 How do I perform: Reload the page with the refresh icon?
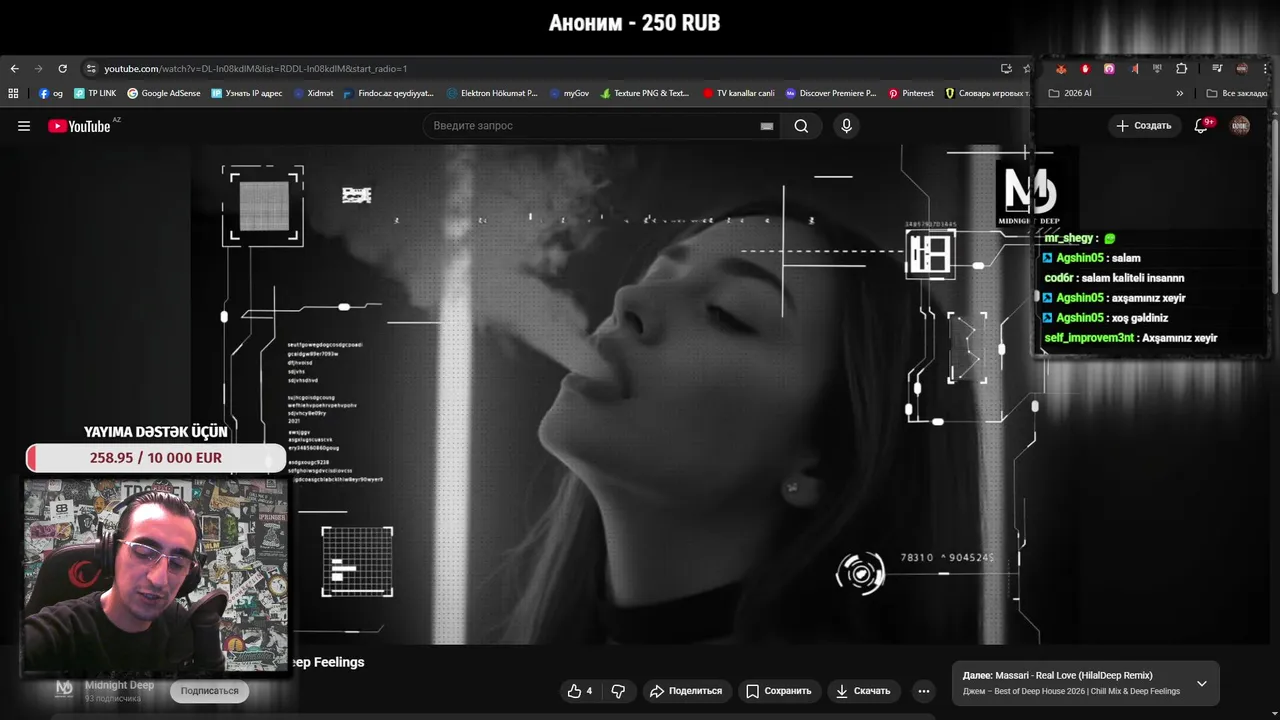(62, 69)
